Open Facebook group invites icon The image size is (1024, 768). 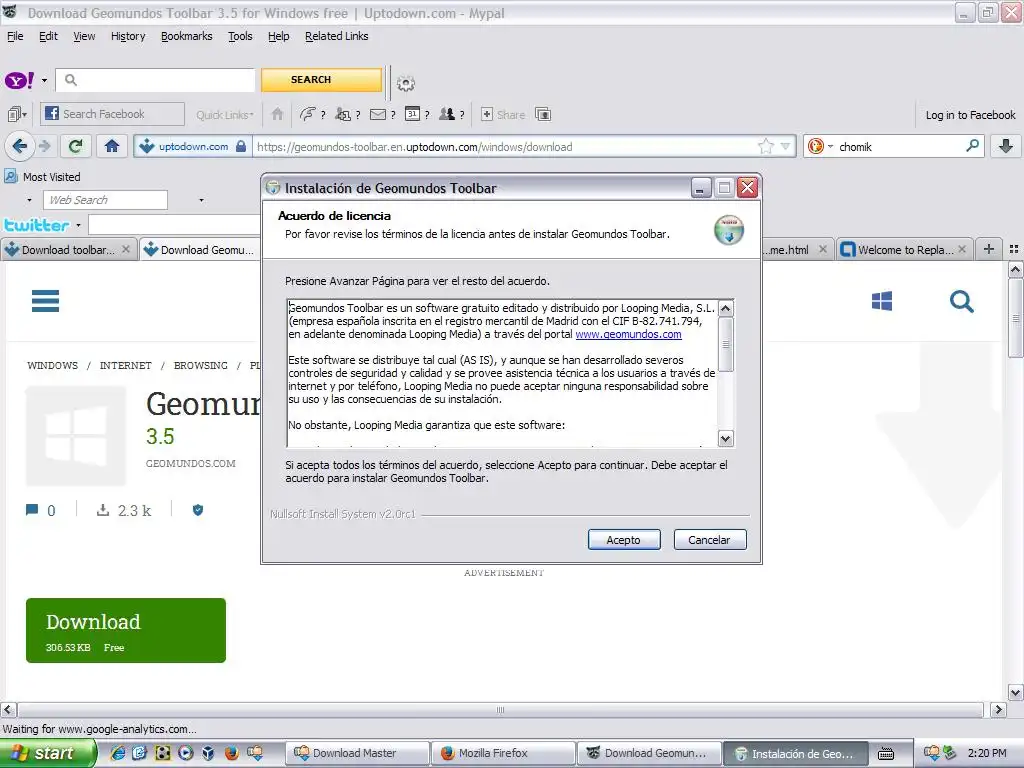447,114
